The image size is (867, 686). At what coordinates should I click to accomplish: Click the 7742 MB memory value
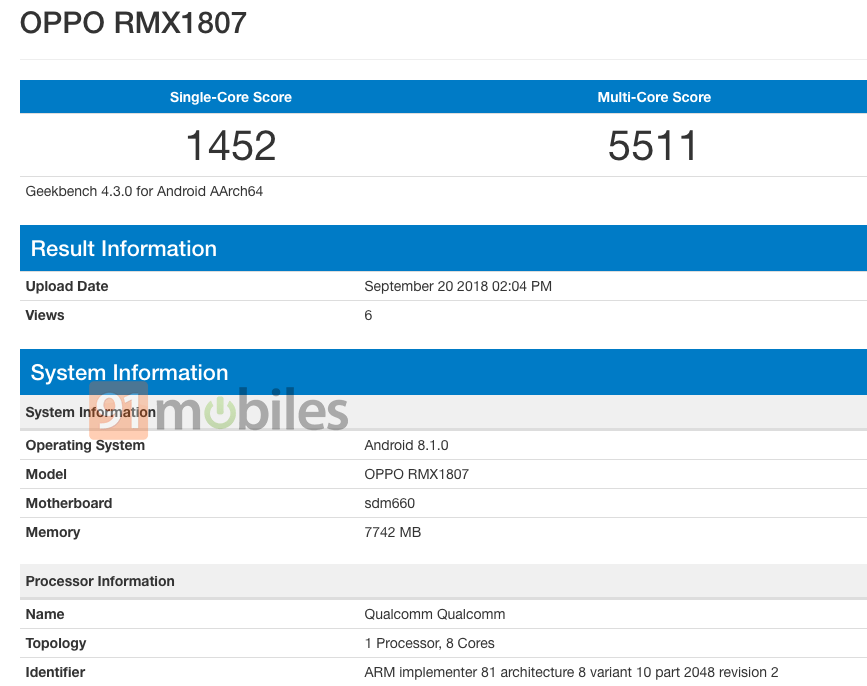(x=392, y=532)
